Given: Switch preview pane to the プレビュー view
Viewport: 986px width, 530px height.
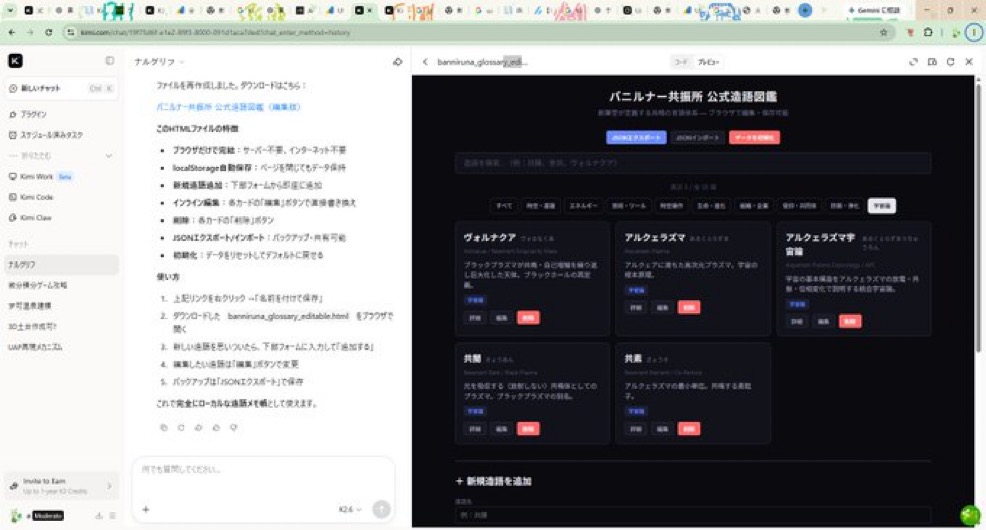Looking at the screenshot, I should (x=708, y=62).
